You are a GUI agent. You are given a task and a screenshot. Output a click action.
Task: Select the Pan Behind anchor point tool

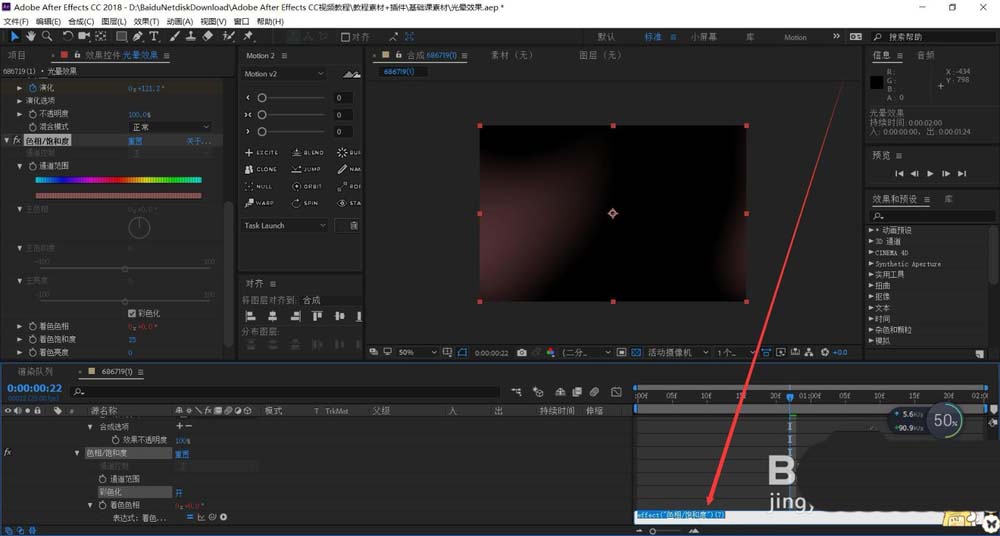(x=101, y=36)
